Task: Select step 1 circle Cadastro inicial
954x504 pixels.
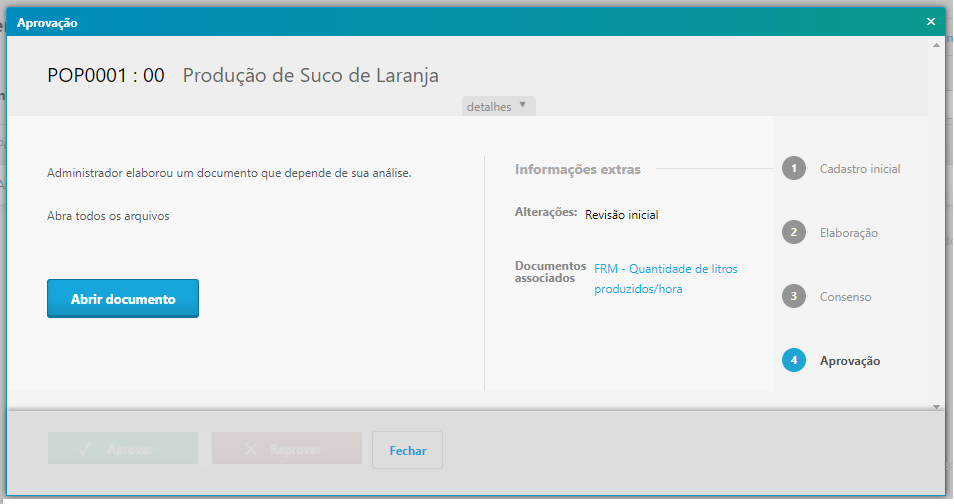Action: pos(794,168)
